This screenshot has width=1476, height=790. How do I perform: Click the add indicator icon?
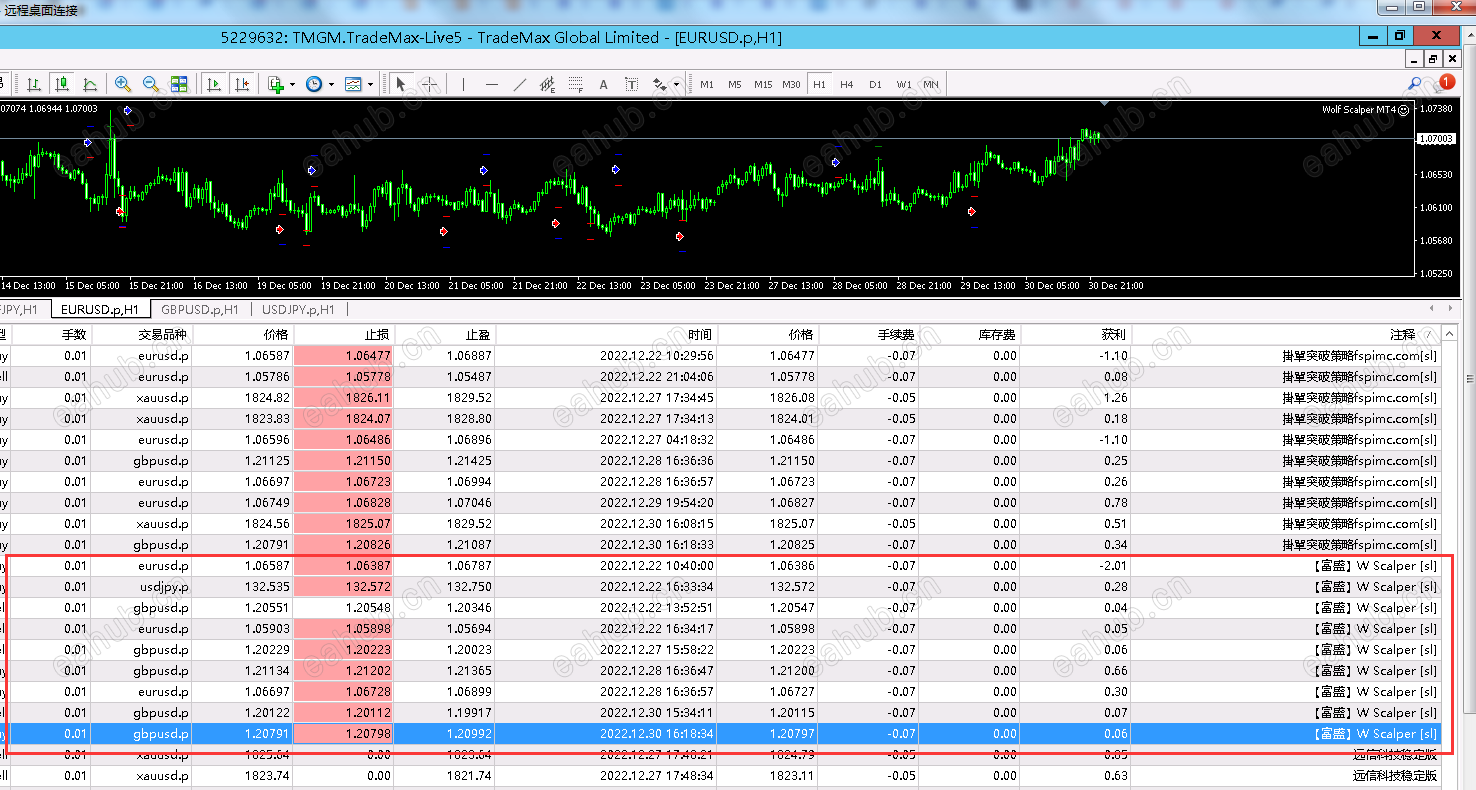click(276, 84)
